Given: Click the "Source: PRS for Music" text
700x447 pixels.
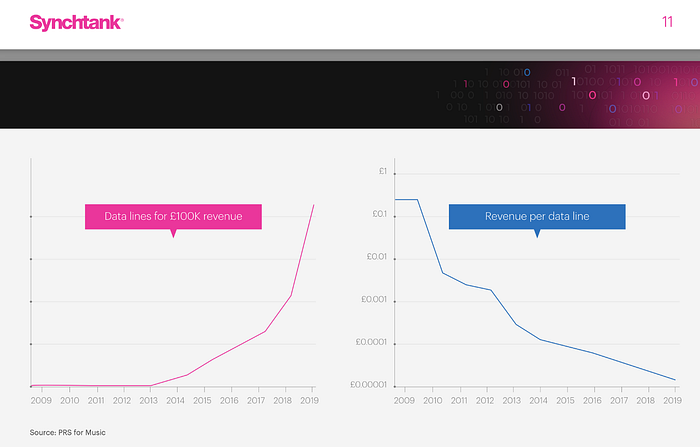Looking at the screenshot, I should (68, 432).
